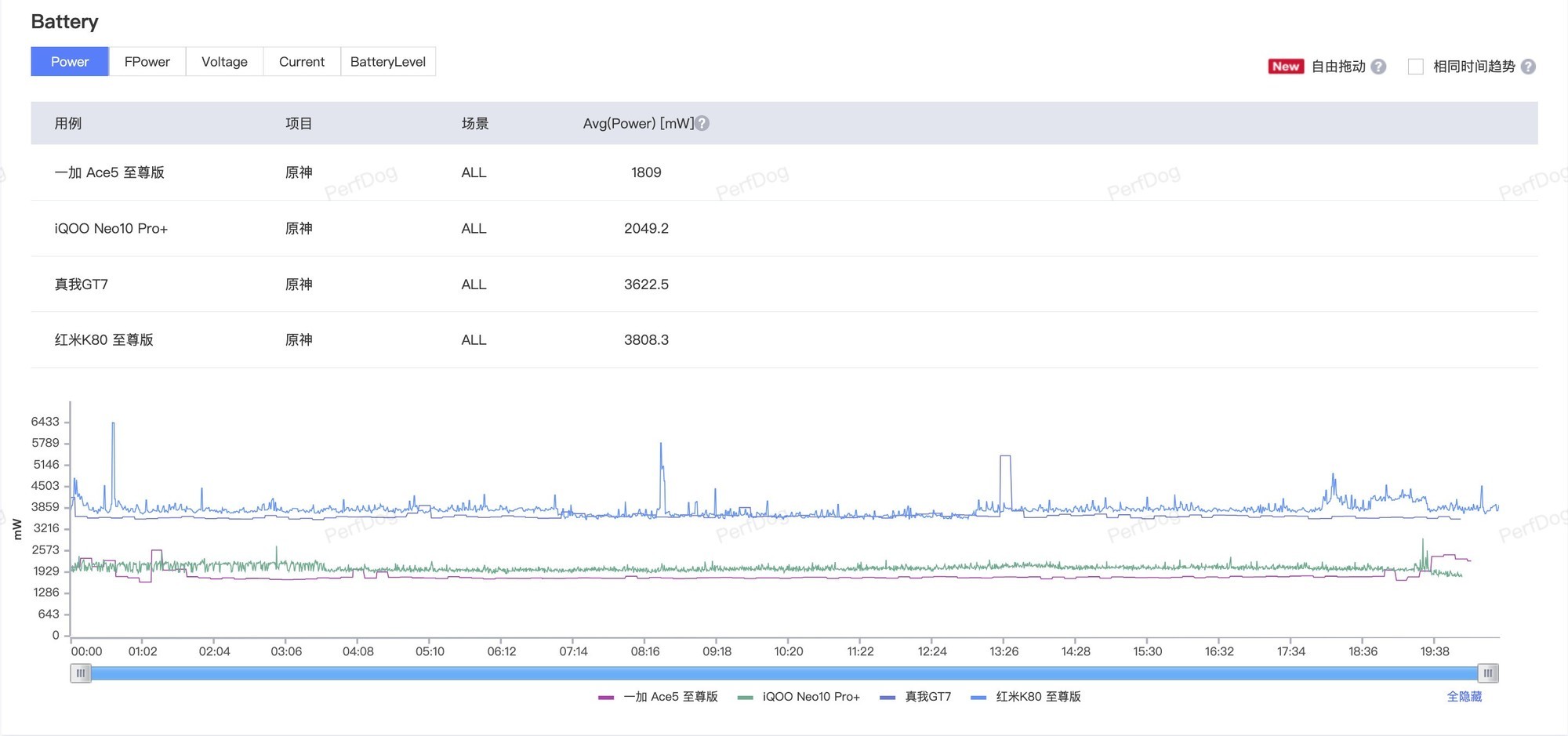Click the 全隐藏 hide-all link
1568x736 pixels.
point(1464,697)
